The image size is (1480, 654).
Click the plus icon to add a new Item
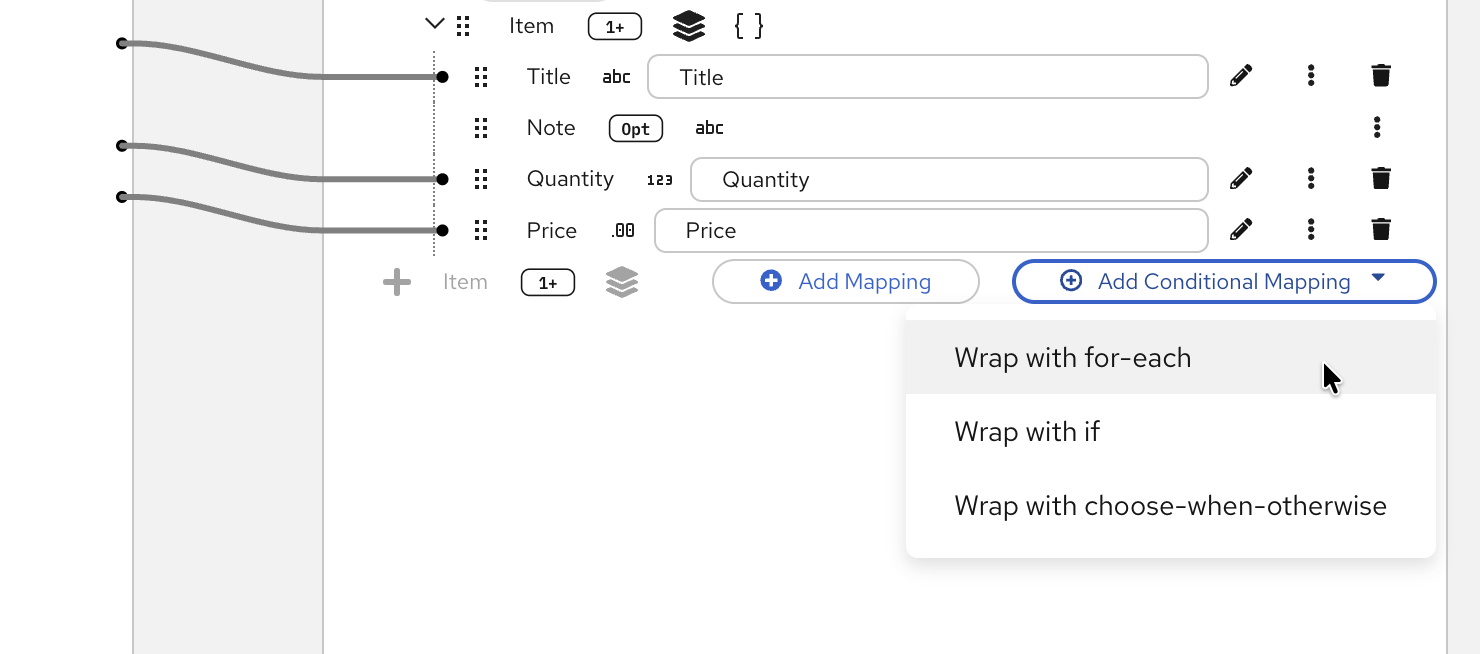tap(396, 281)
